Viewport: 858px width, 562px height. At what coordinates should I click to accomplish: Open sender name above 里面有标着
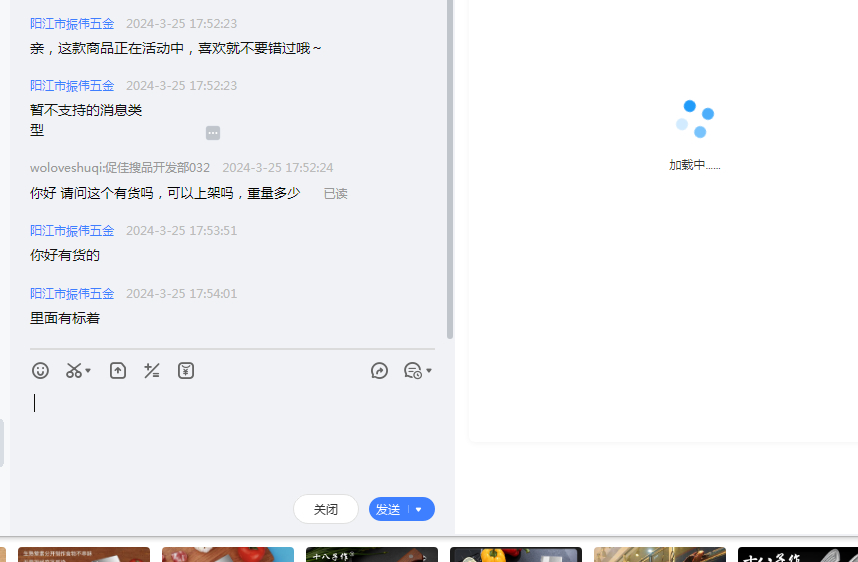72,294
